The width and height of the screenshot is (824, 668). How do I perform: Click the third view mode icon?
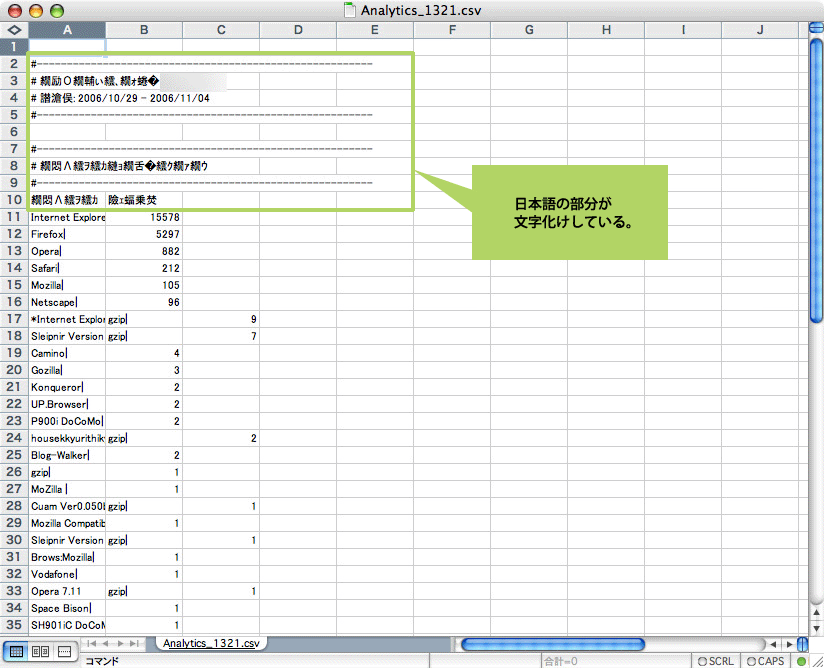tap(64, 651)
